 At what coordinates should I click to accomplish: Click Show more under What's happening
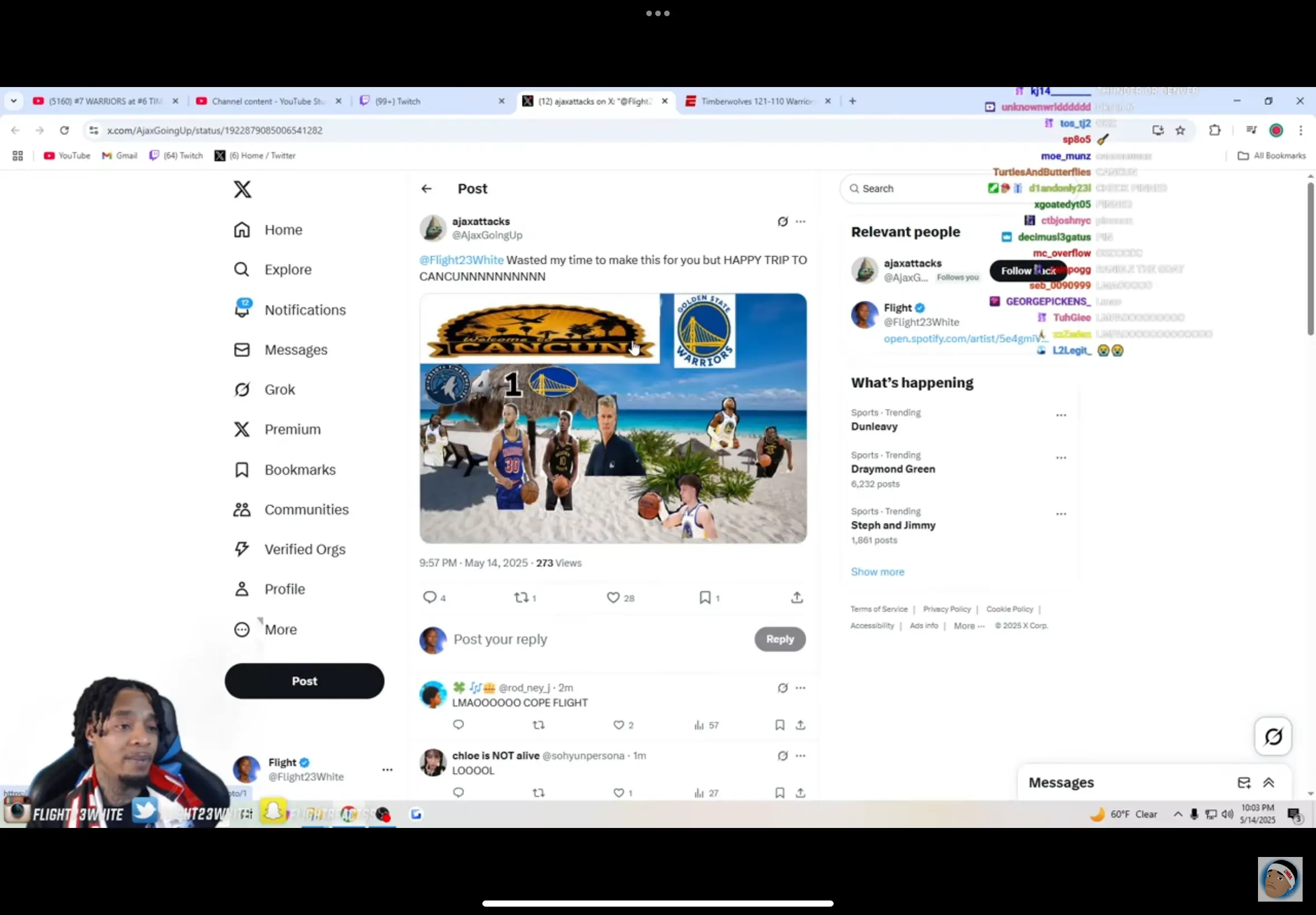tap(877, 571)
